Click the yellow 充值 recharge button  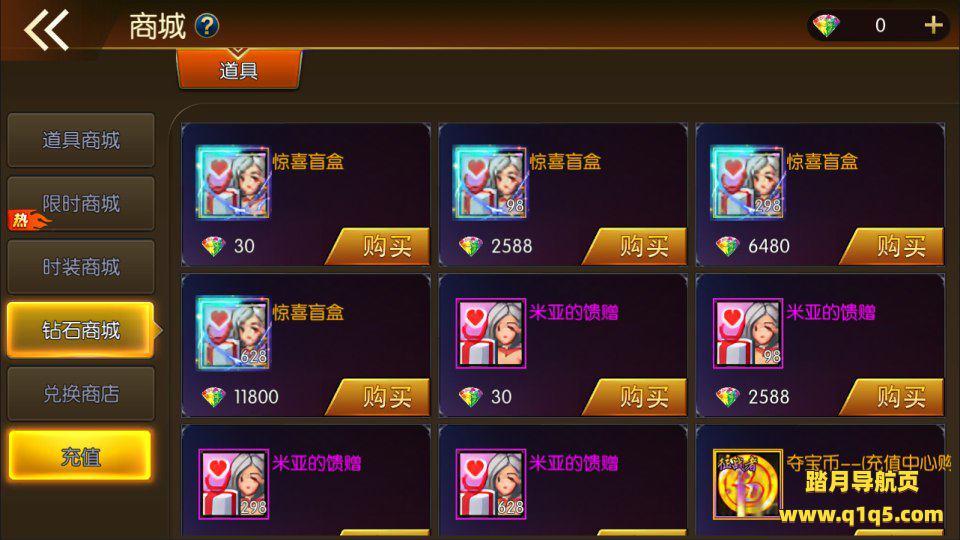tap(80, 456)
